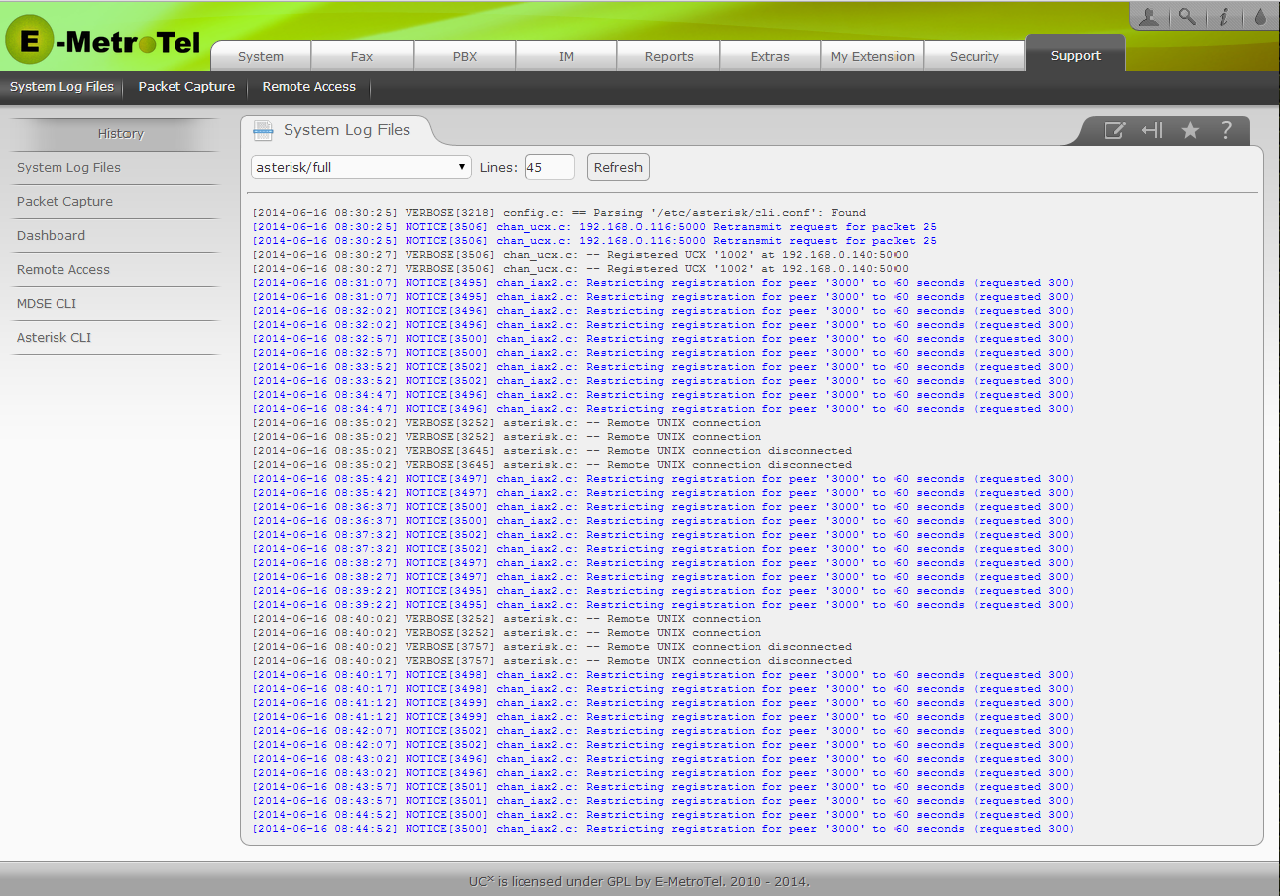Image resolution: width=1281 pixels, height=896 pixels.
Task: Click the log line parsing '/etc/asterisk/zli.conf'
Action: (559, 213)
